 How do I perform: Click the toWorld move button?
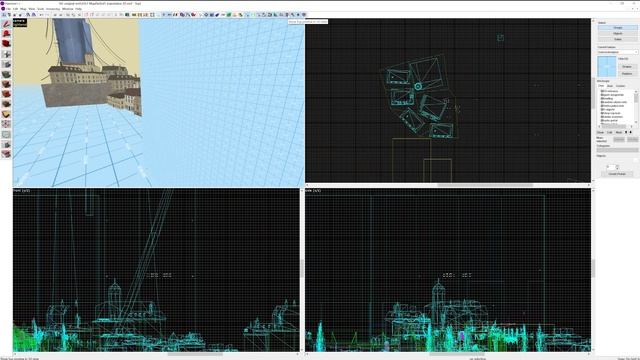pyautogui.click(x=619, y=140)
